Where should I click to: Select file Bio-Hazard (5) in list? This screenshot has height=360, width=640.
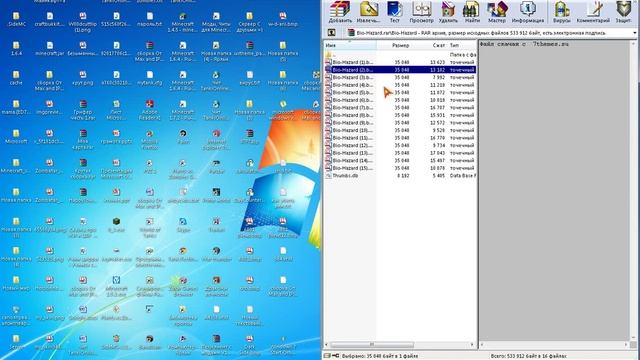click(x=400, y=93)
